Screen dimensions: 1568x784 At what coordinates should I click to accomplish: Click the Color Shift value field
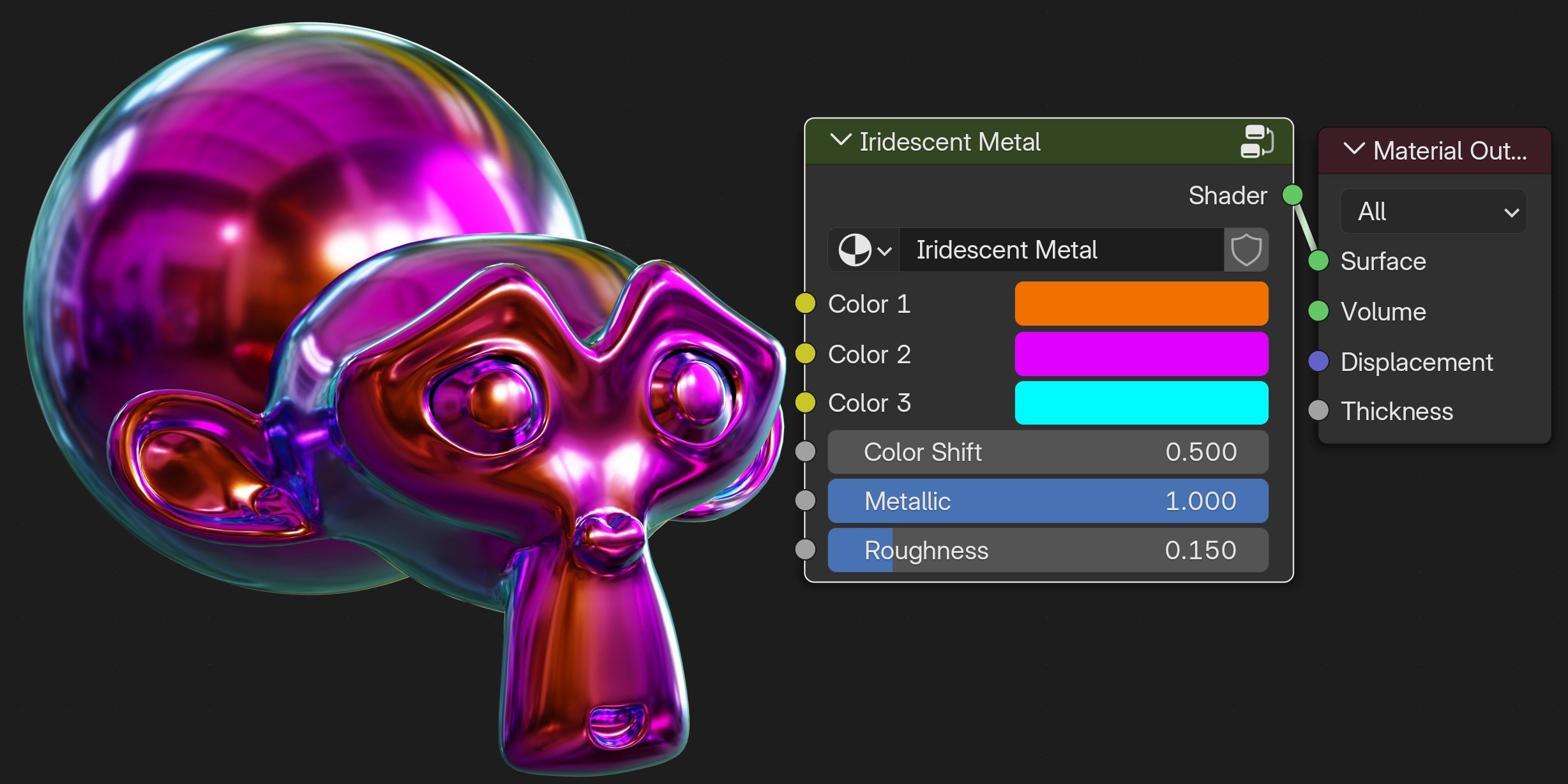(x=1048, y=452)
